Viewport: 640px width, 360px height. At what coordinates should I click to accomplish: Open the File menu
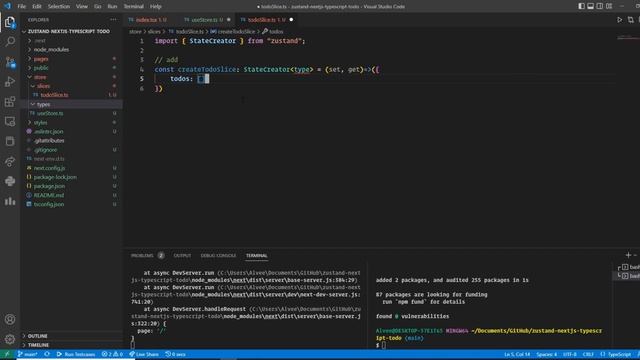pos(22,7)
